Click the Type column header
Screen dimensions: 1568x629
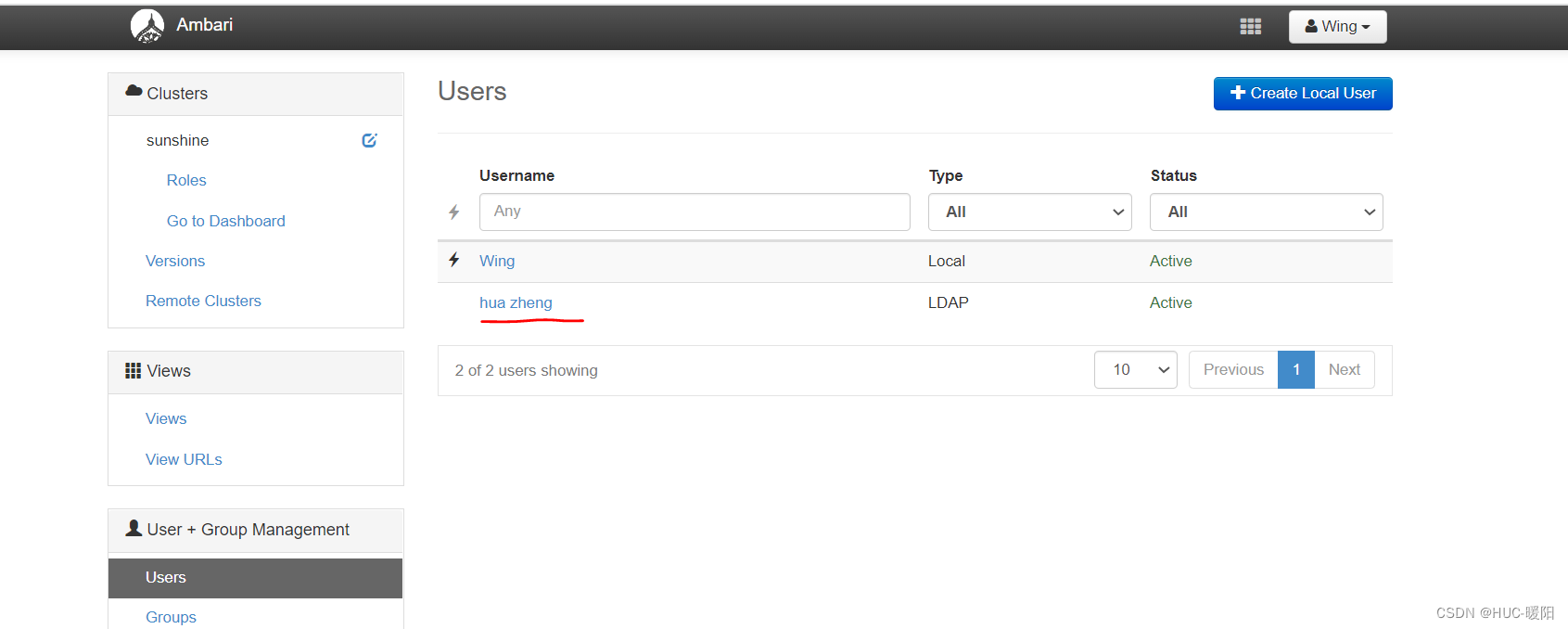(946, 175)
